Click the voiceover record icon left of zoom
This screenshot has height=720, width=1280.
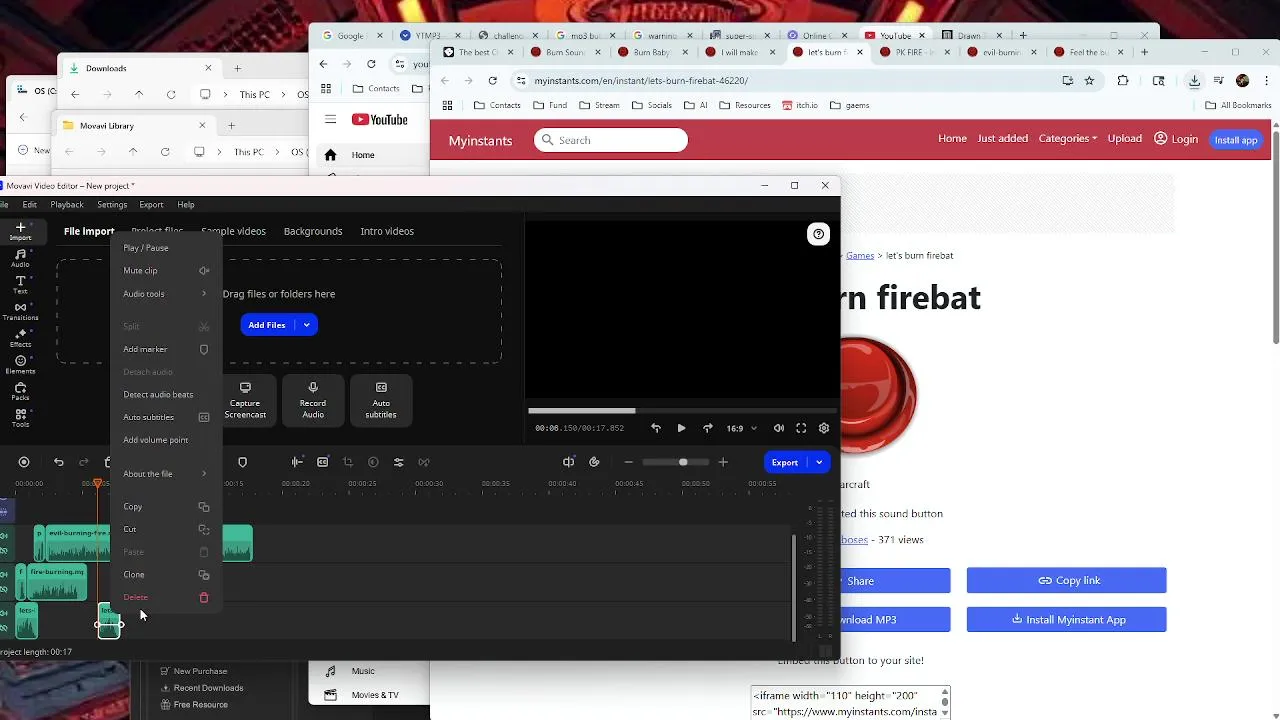click(594, 462)
